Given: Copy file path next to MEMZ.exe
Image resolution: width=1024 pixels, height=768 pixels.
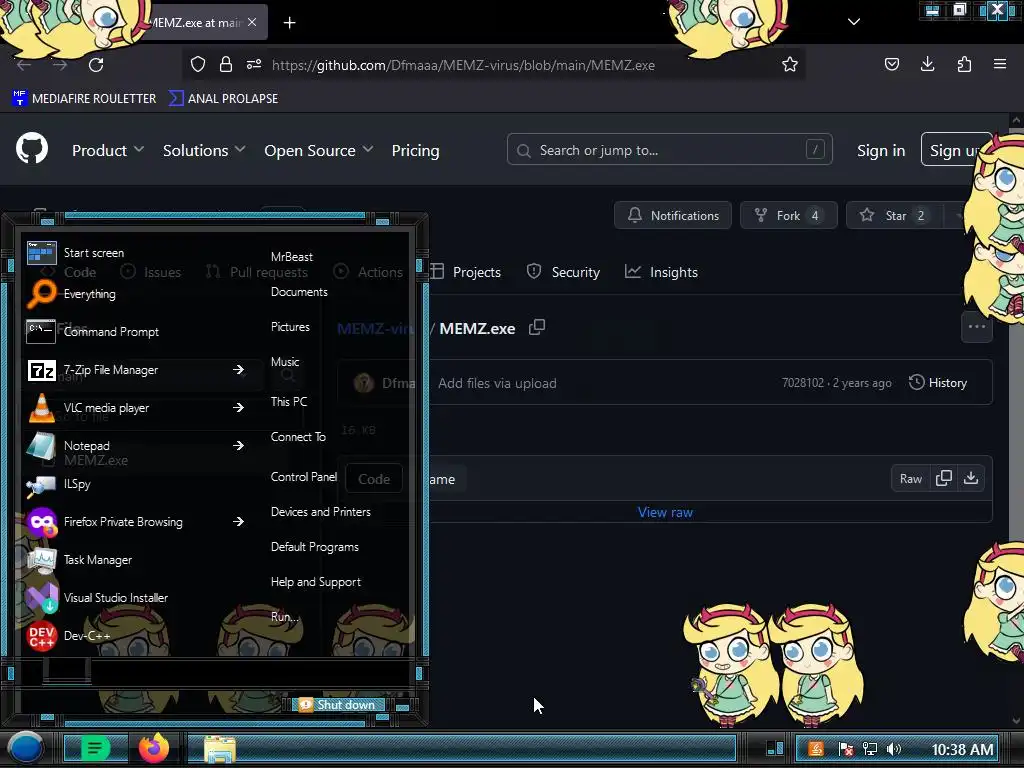Looking at the screenshot, I should [x=537, y=327].
